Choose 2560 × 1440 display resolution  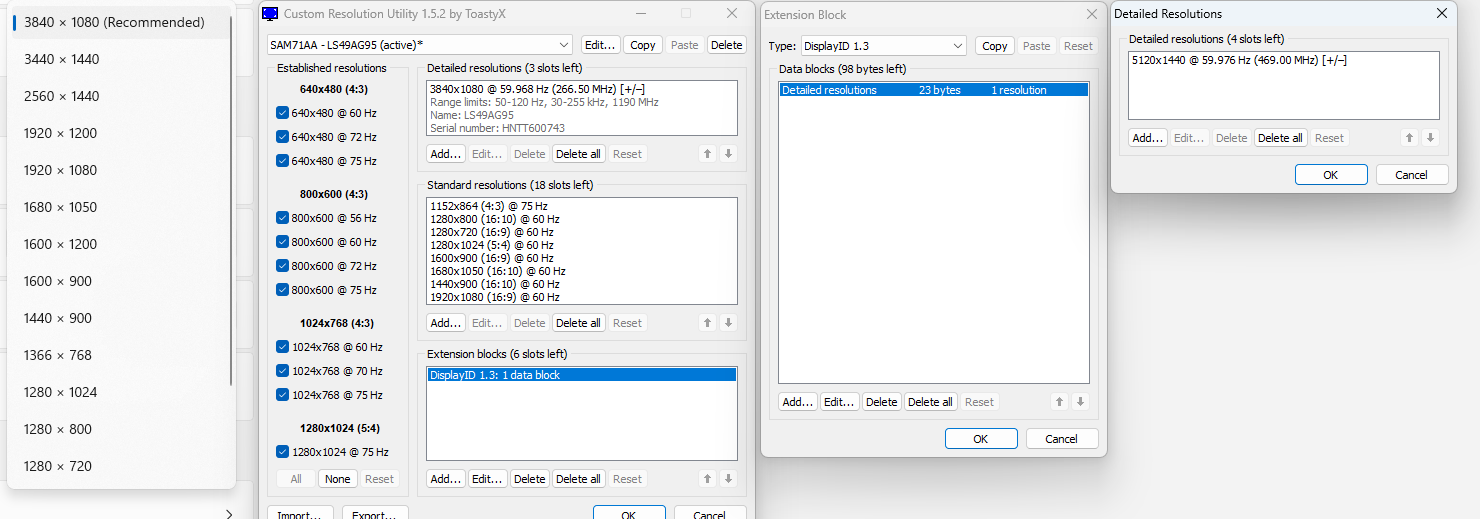click(x=62, y=96)
